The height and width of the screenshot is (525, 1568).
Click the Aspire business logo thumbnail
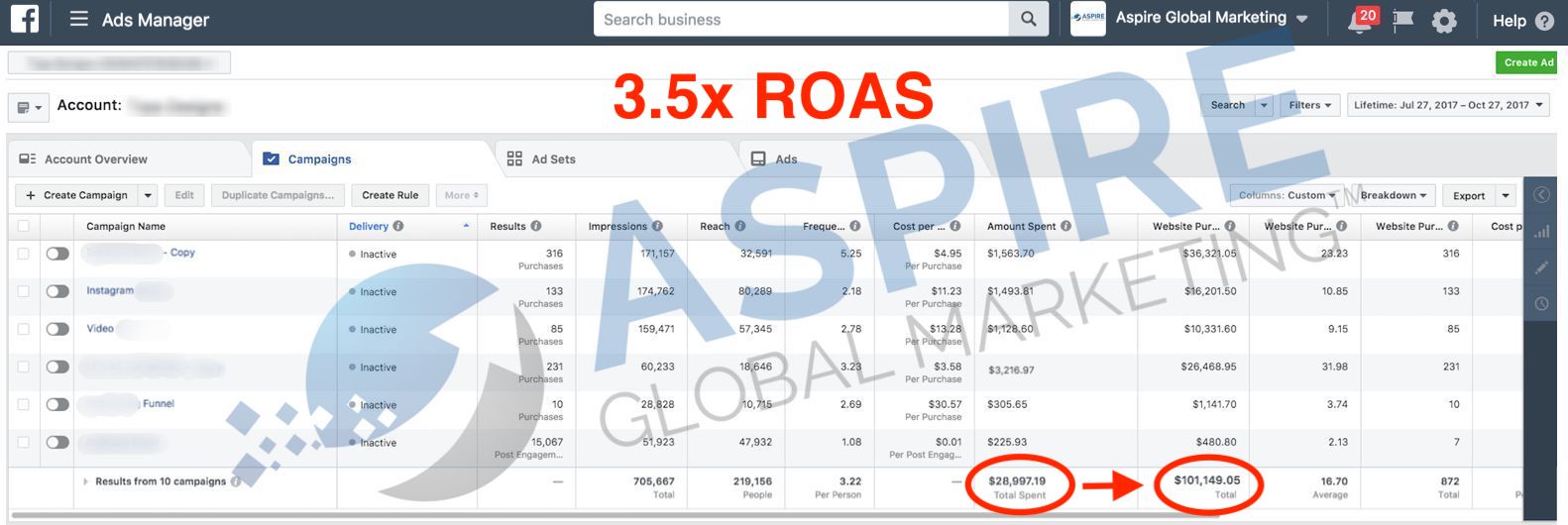(1087, 18)
